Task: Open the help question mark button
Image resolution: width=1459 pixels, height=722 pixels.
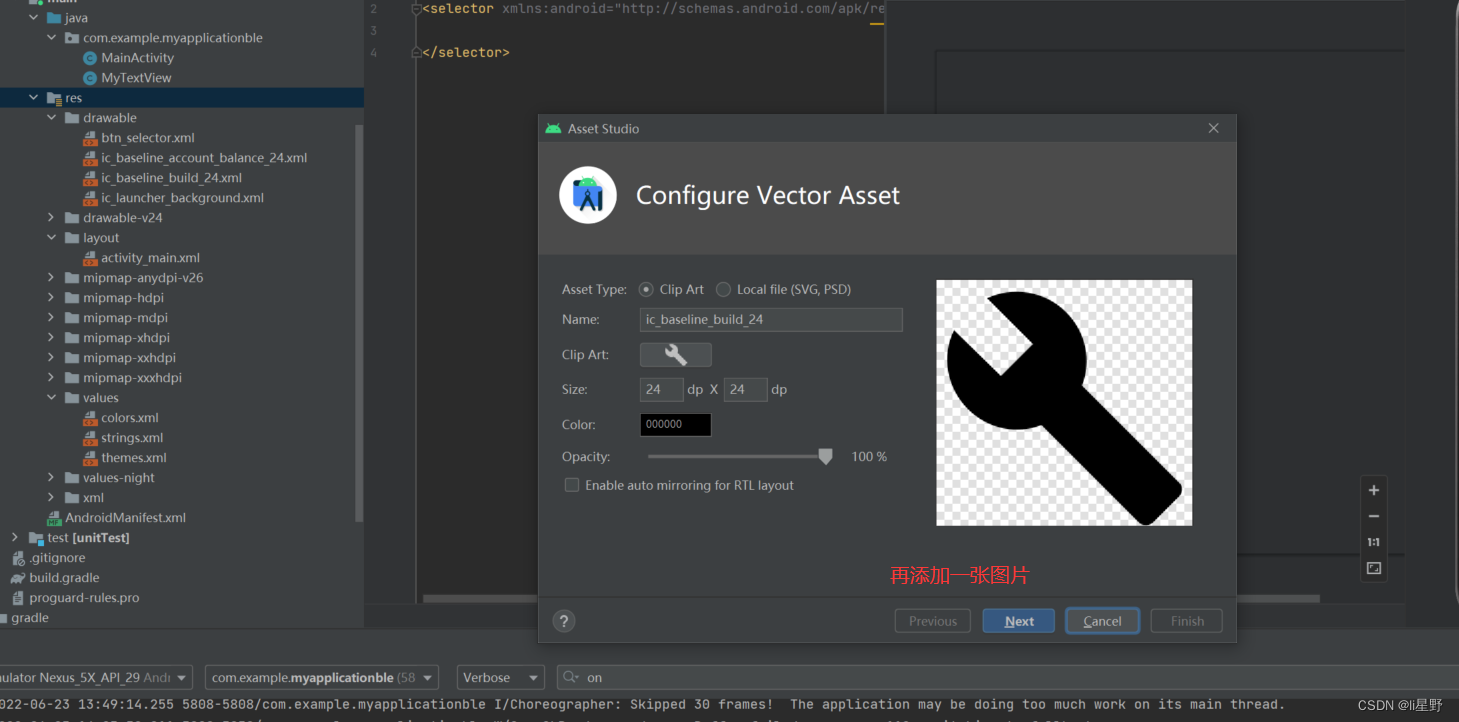Action: (564, 621)
